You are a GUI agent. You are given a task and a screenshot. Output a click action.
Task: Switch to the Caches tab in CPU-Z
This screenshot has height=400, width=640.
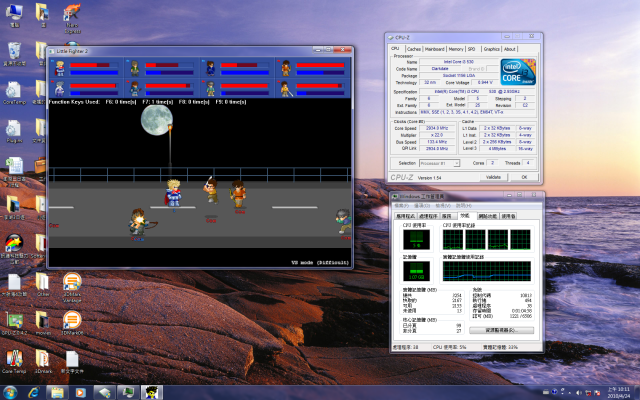pyautogui.click(x=413, y=49)
